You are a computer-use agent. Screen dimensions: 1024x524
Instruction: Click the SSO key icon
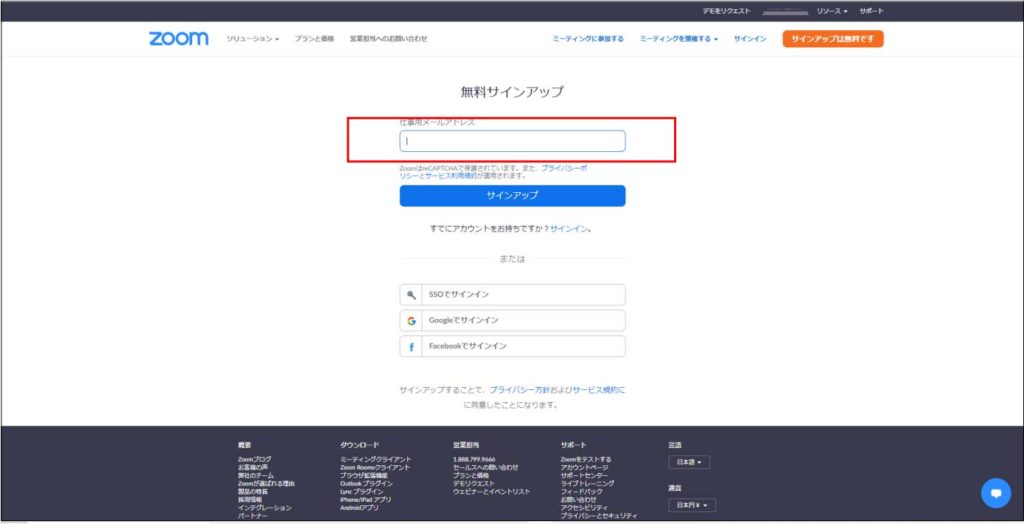tap(410, 295)
